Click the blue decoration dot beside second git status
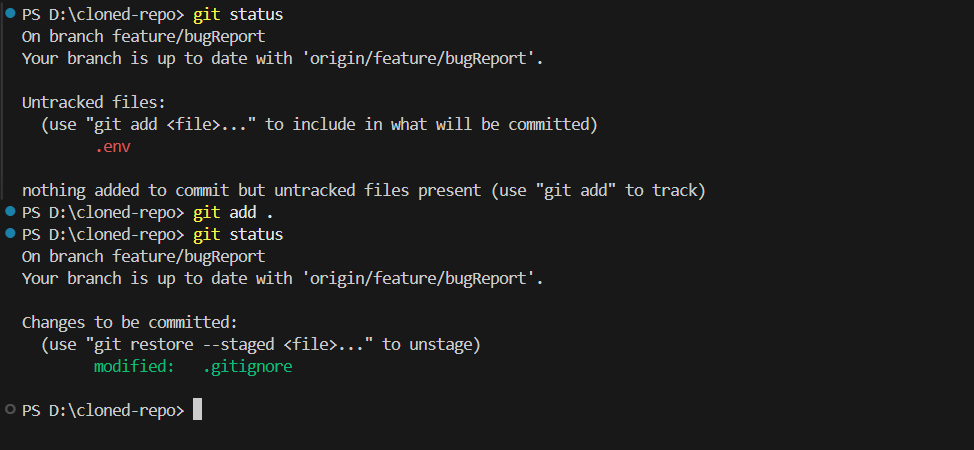 (10, 234)
